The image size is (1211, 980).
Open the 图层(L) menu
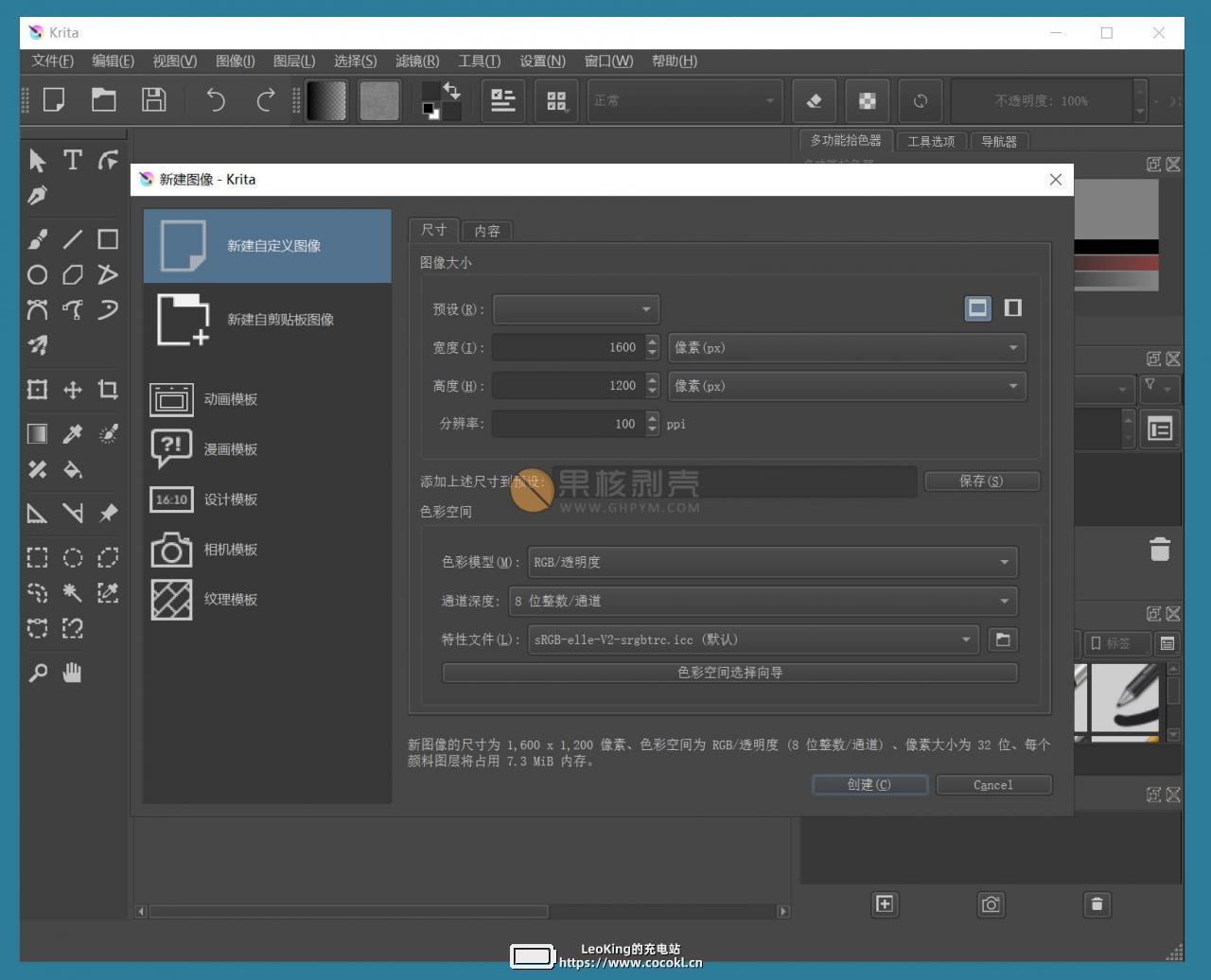point(294,61)
